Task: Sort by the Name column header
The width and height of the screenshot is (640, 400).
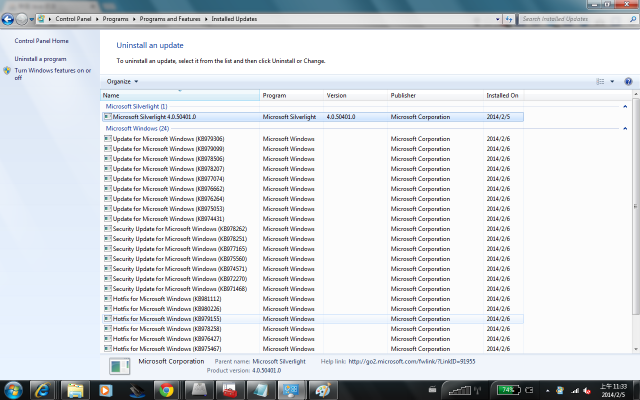Action: (180, 95)
